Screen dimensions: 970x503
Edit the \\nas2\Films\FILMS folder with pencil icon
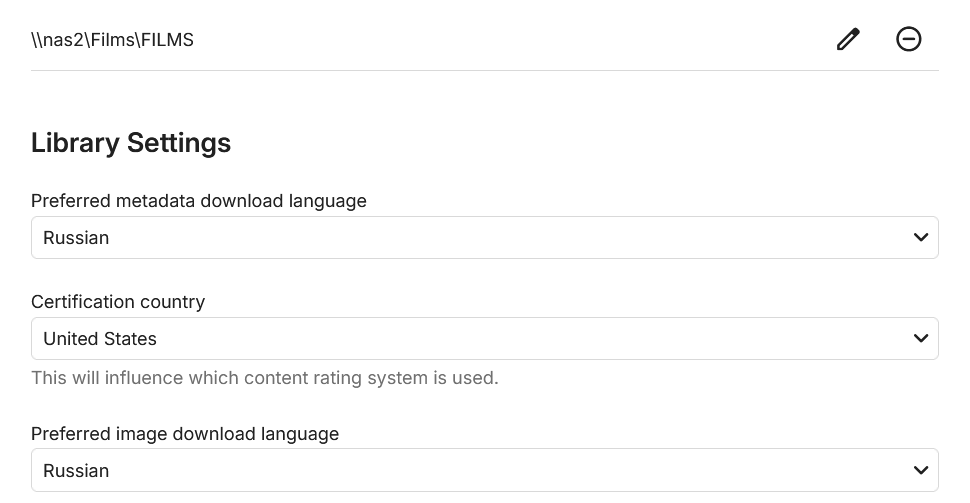tap(848, 39)
